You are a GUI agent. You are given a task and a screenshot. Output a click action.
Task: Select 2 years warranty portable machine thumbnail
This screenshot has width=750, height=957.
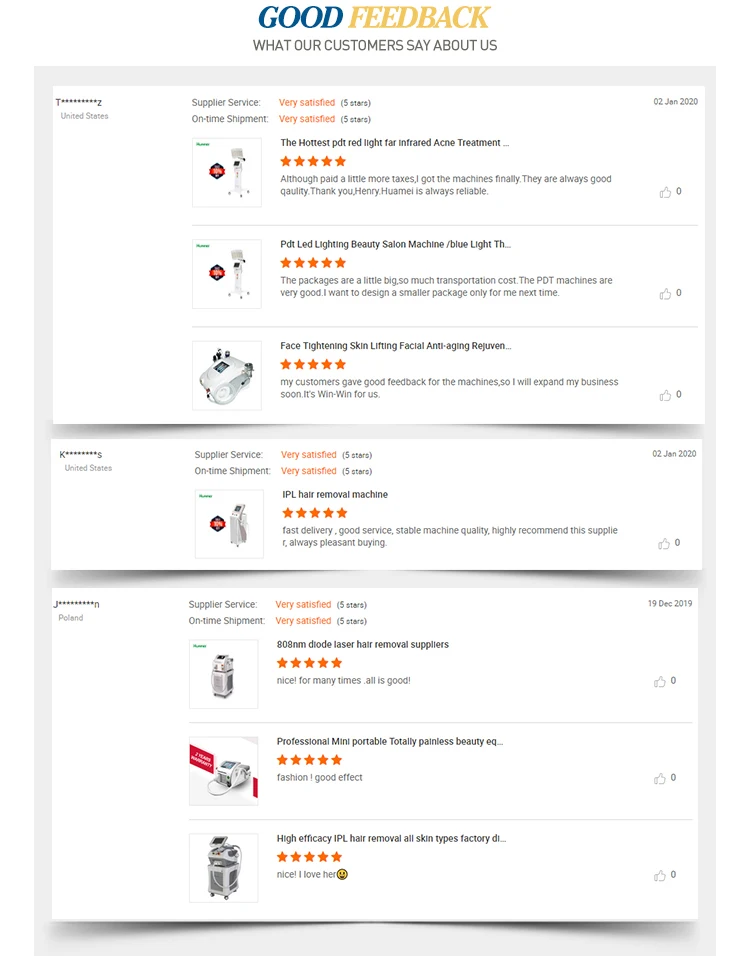224,771
